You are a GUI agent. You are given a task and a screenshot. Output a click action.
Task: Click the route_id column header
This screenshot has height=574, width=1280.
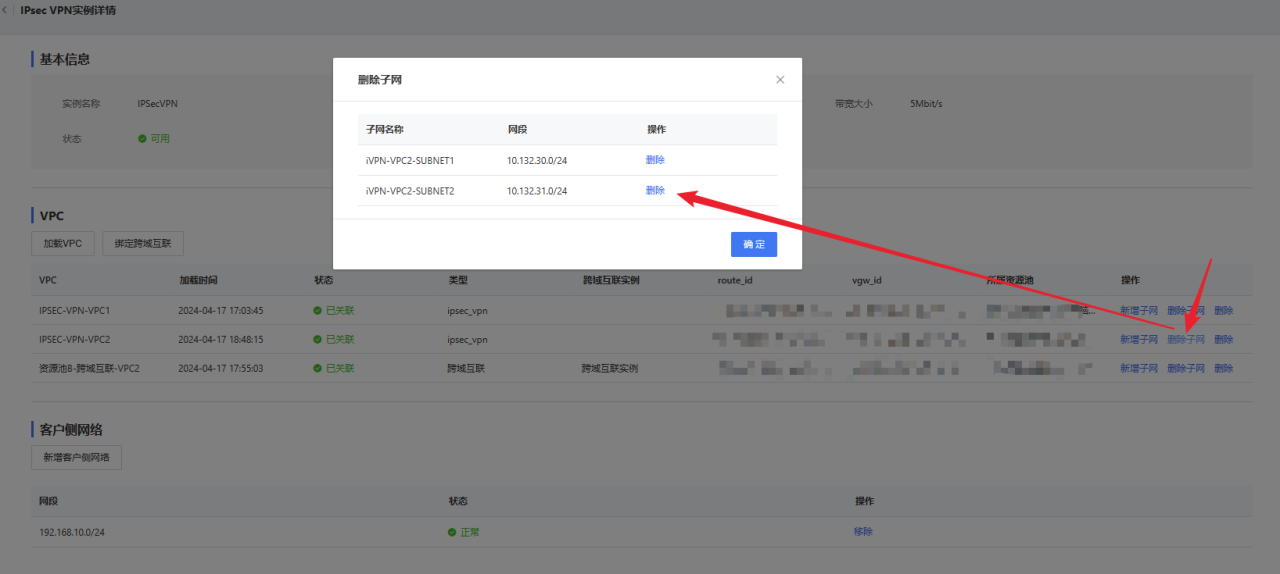coord(735,281)
